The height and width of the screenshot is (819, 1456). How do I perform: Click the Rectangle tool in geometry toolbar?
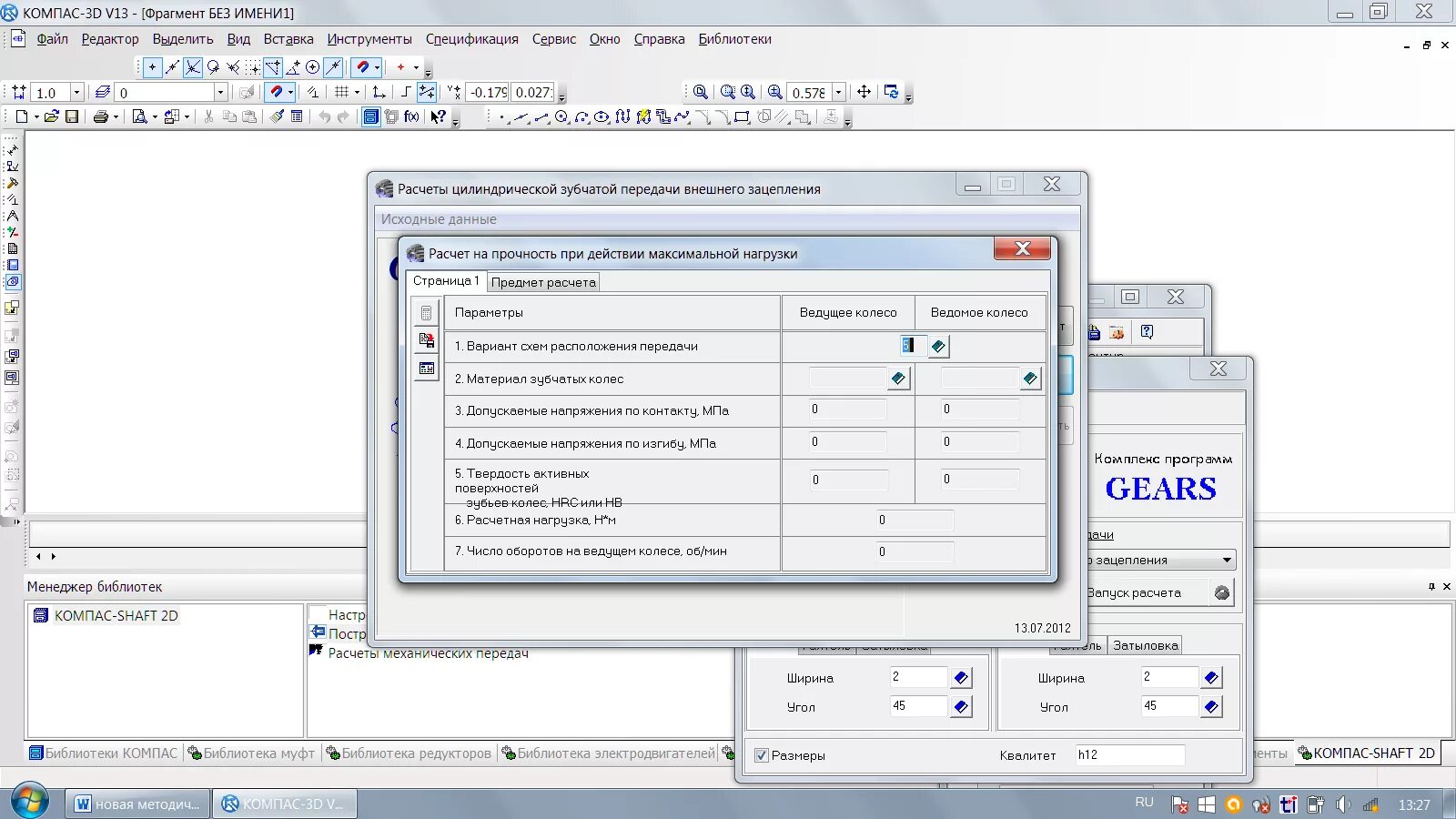point(742,116)
